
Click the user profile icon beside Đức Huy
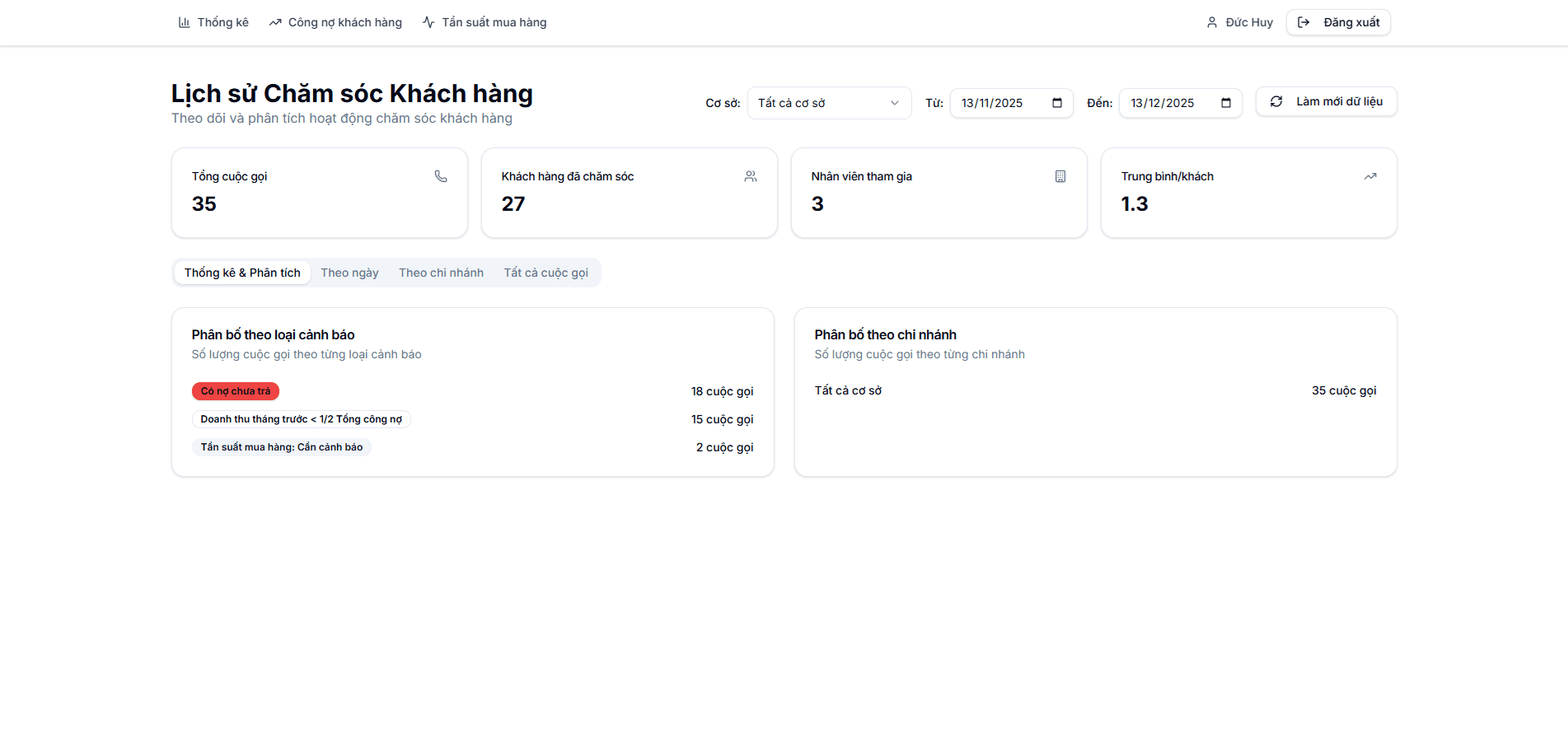1212,22
